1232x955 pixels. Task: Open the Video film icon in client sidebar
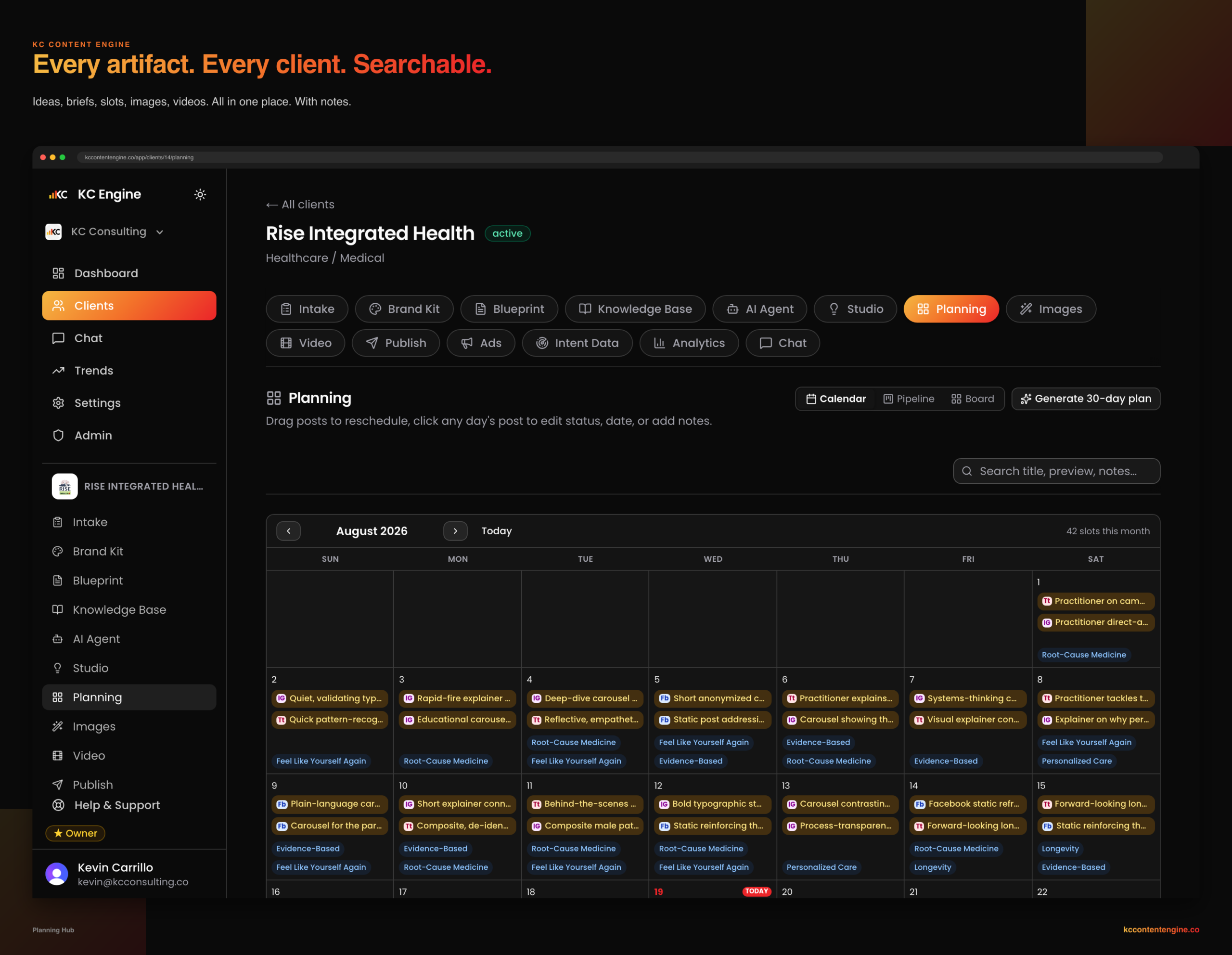point(58,756)
